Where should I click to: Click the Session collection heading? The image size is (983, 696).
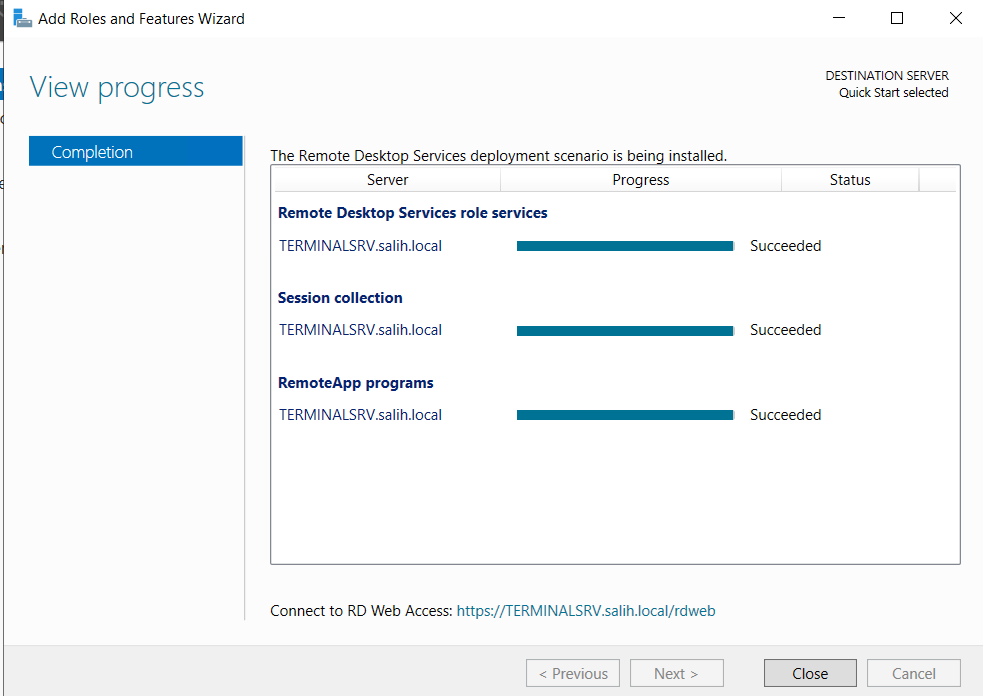pos(340,297)
